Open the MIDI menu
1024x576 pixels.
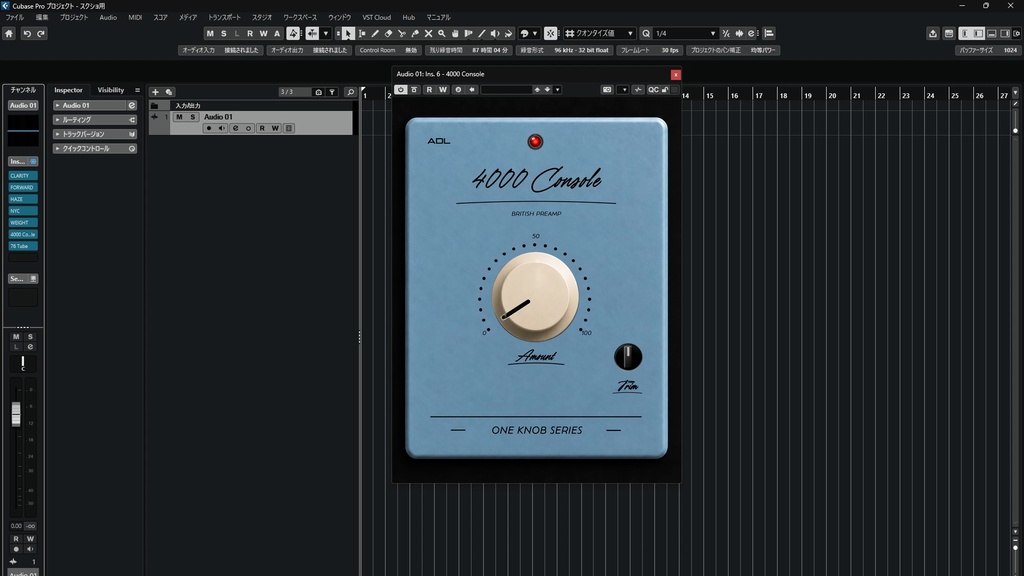point(135,18)
